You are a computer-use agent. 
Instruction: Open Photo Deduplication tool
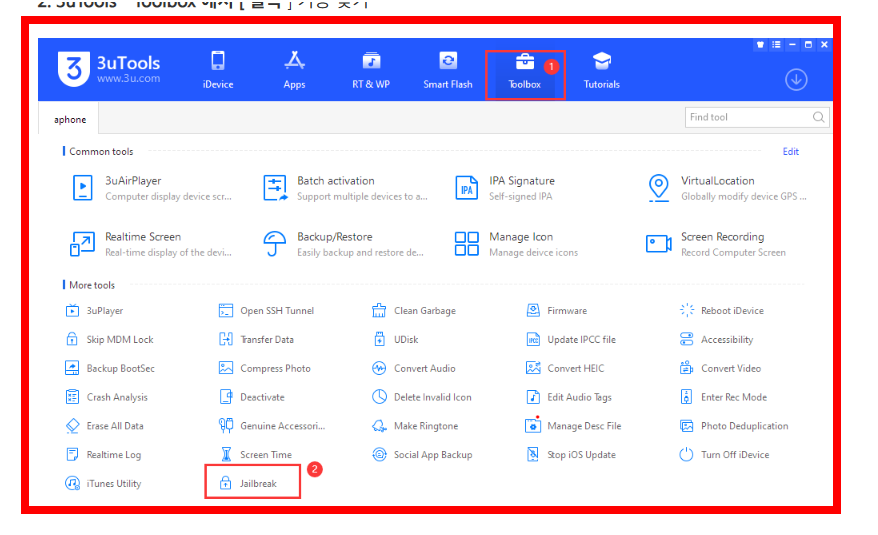click(x=734, y=426)
